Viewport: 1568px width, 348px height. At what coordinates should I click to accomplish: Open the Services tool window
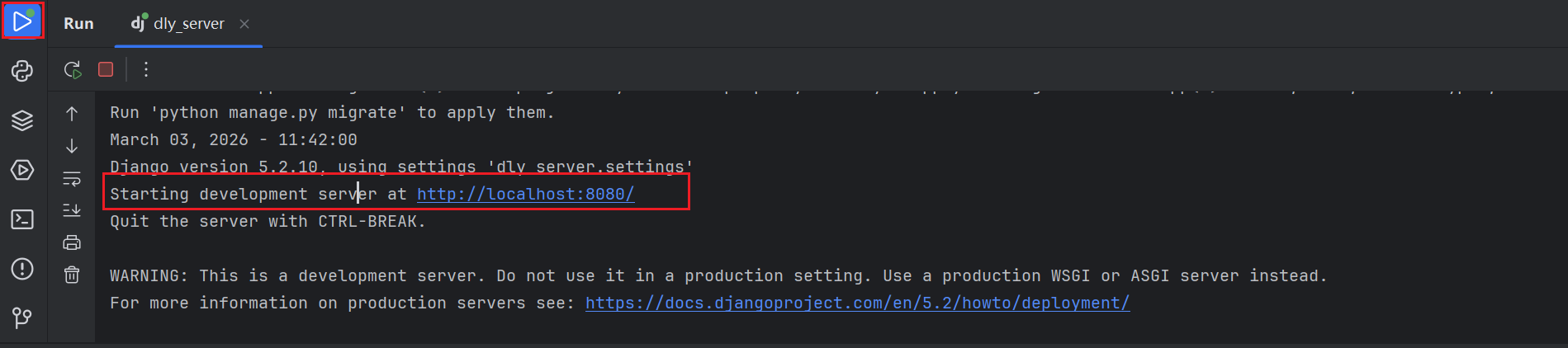22,170
